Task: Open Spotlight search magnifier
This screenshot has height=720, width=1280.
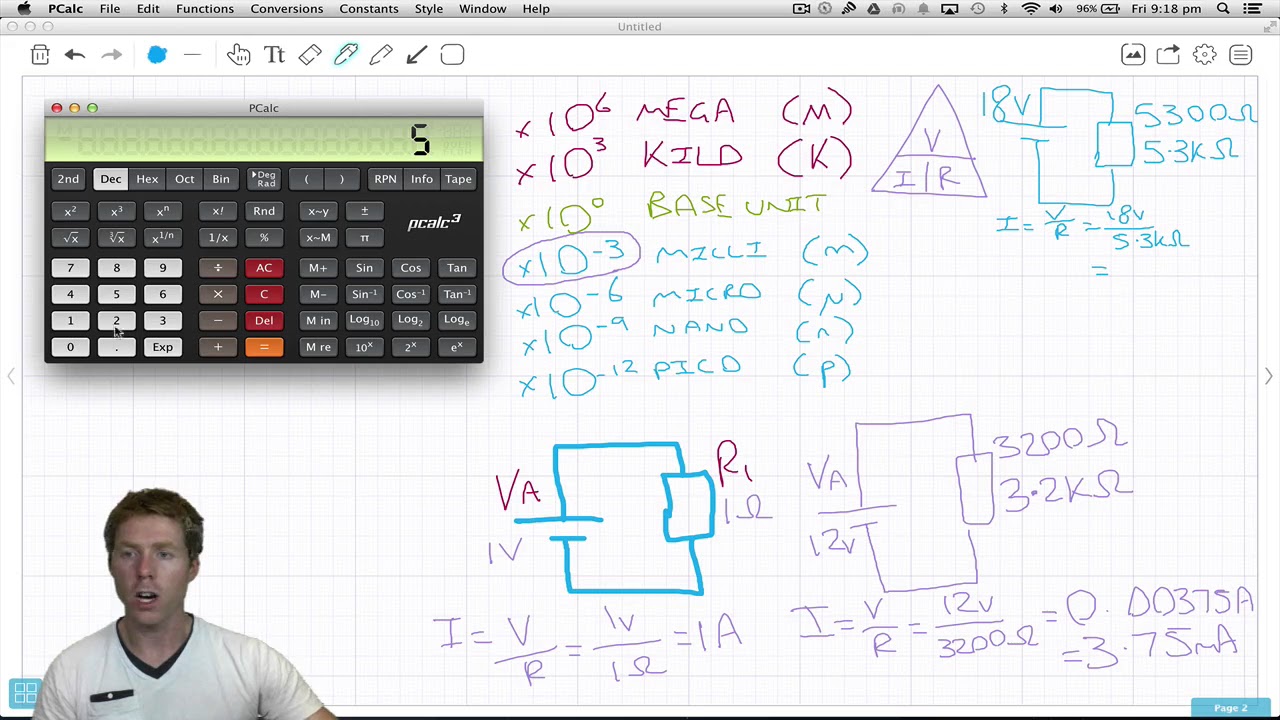Action: 1223,9
